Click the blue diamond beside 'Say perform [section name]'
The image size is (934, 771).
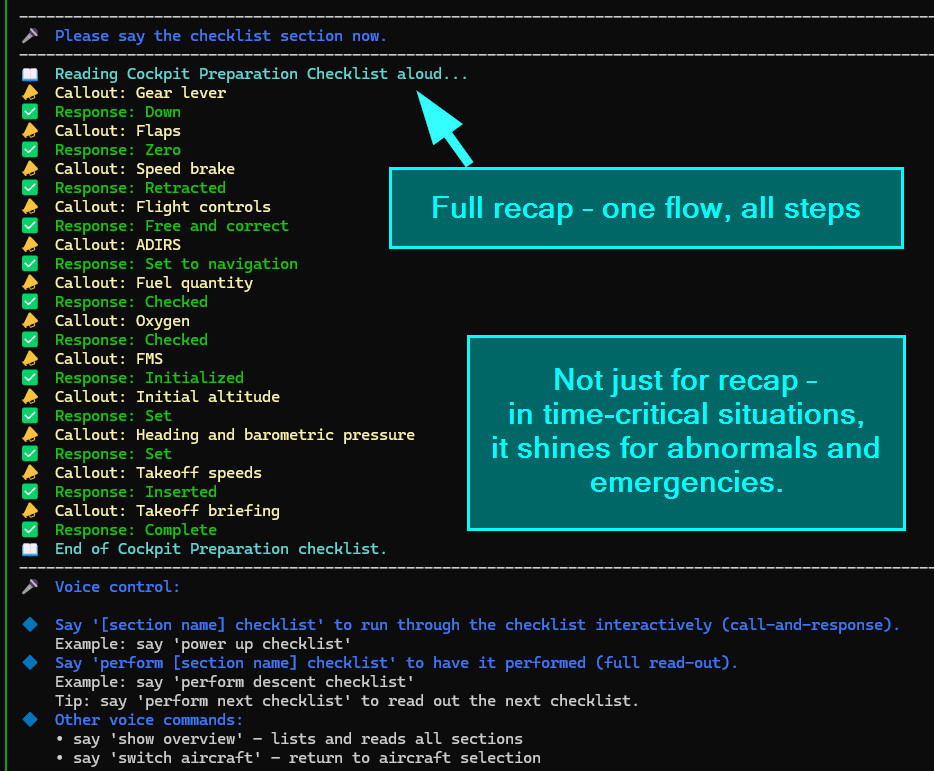click(x=30, y=663)
